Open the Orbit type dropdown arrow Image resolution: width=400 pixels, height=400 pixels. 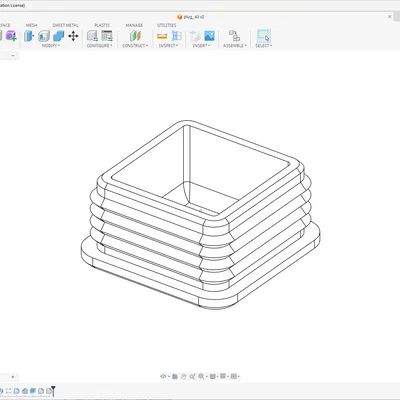pos(168,377)
